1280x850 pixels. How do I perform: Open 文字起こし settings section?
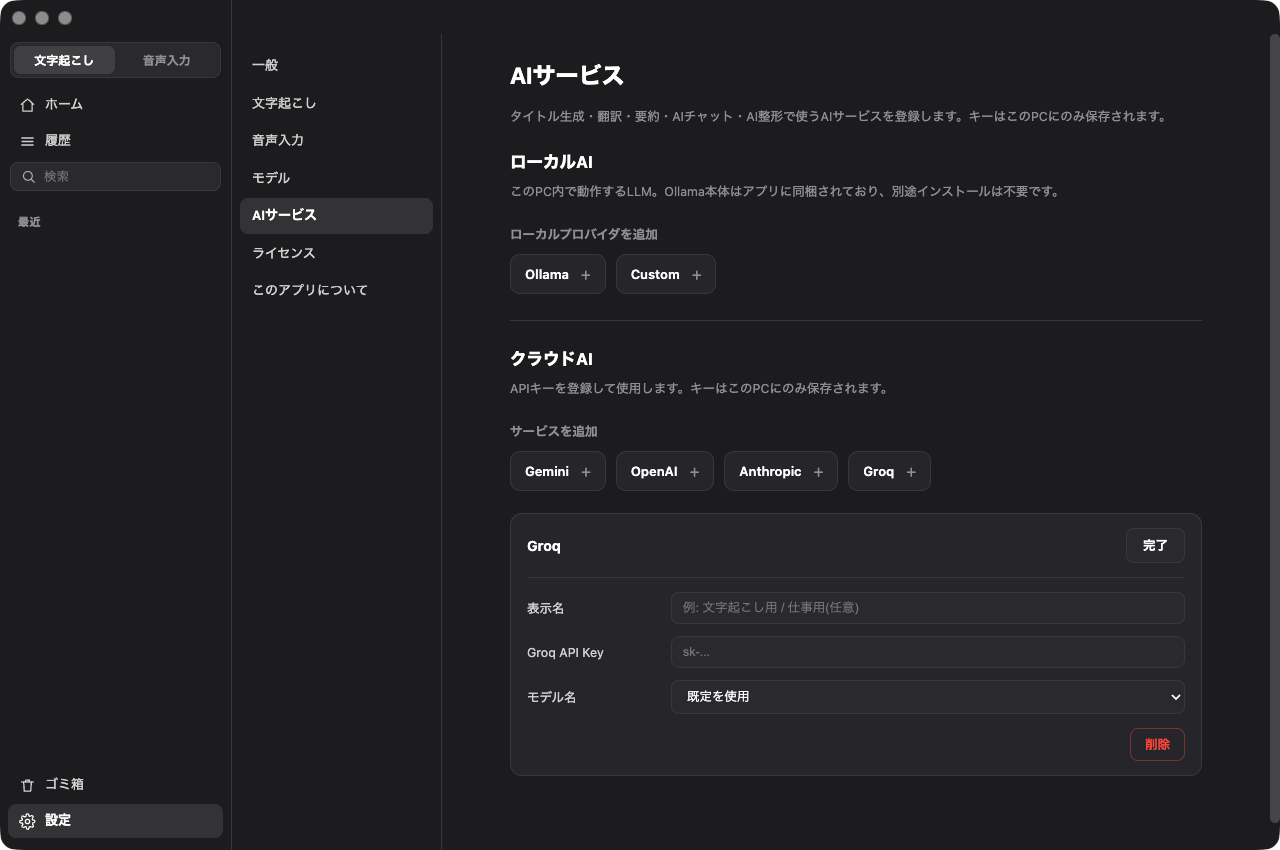tap(336, 103)
